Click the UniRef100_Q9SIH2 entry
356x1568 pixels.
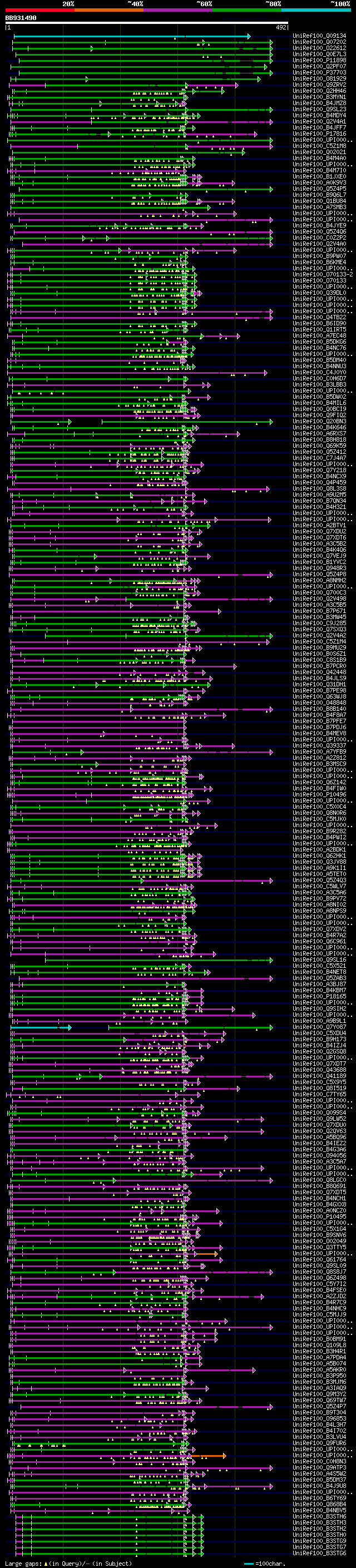[319, 1008]
